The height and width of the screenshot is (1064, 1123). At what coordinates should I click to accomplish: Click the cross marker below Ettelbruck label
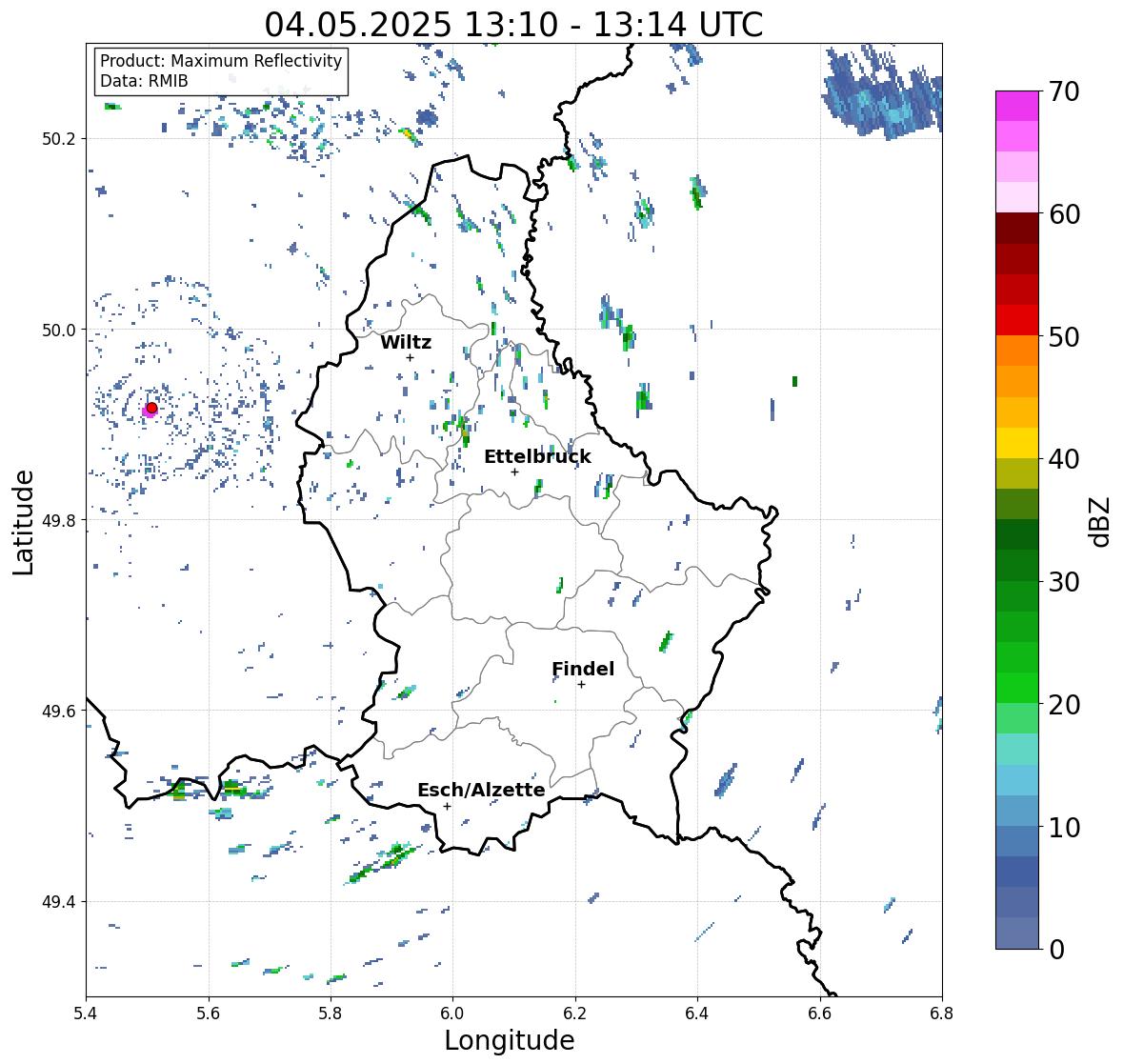(514, 472)
